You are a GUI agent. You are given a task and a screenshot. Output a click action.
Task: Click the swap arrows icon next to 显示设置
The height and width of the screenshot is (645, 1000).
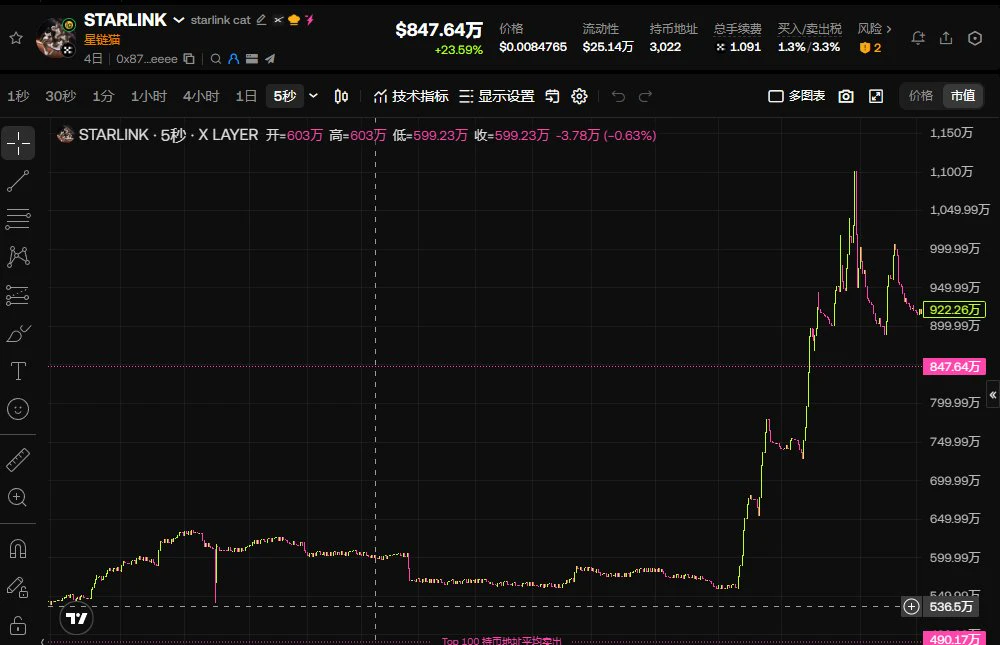pyautogui.click(x=552, y=96)
